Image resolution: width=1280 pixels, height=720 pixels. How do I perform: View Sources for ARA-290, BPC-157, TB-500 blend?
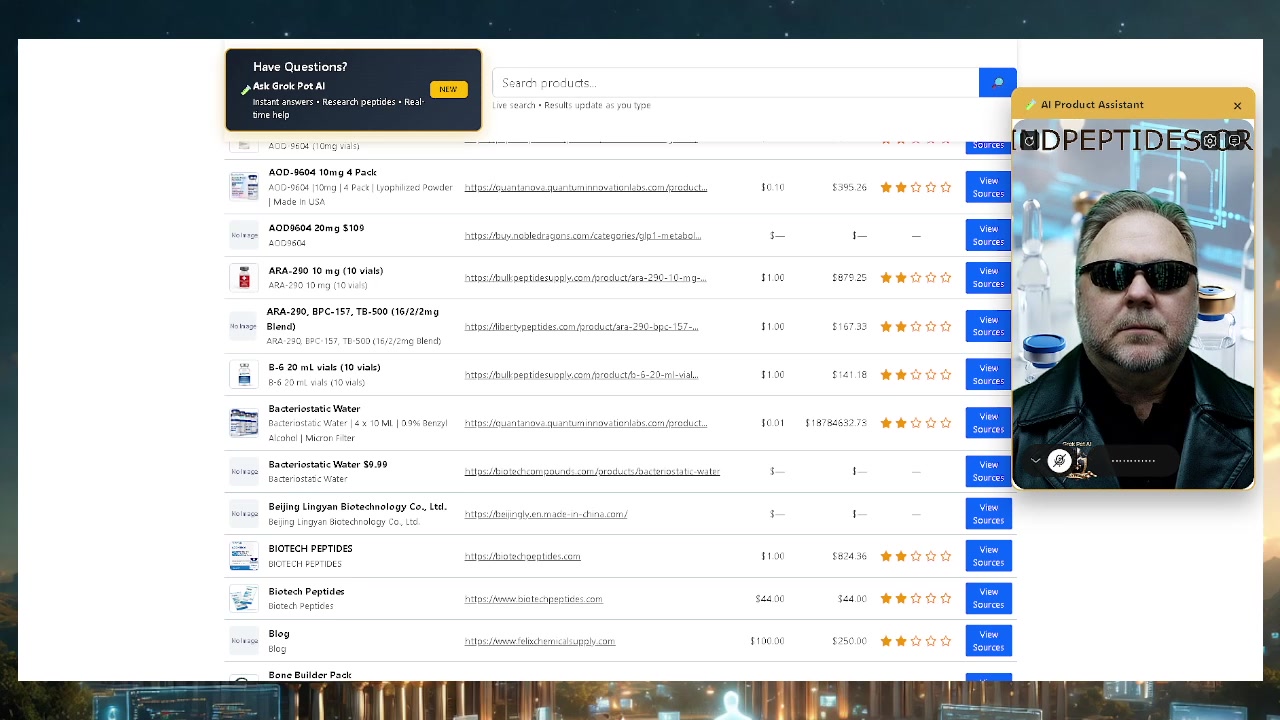988,326
